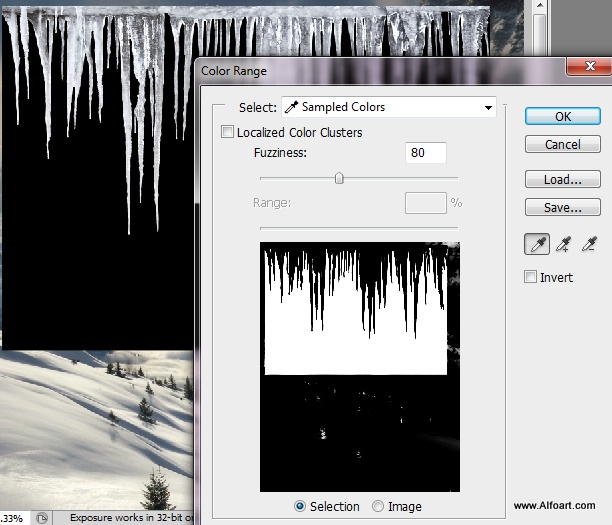Click the Load... button
This screenshot has height=525, width=612.
tap(562, 180)
